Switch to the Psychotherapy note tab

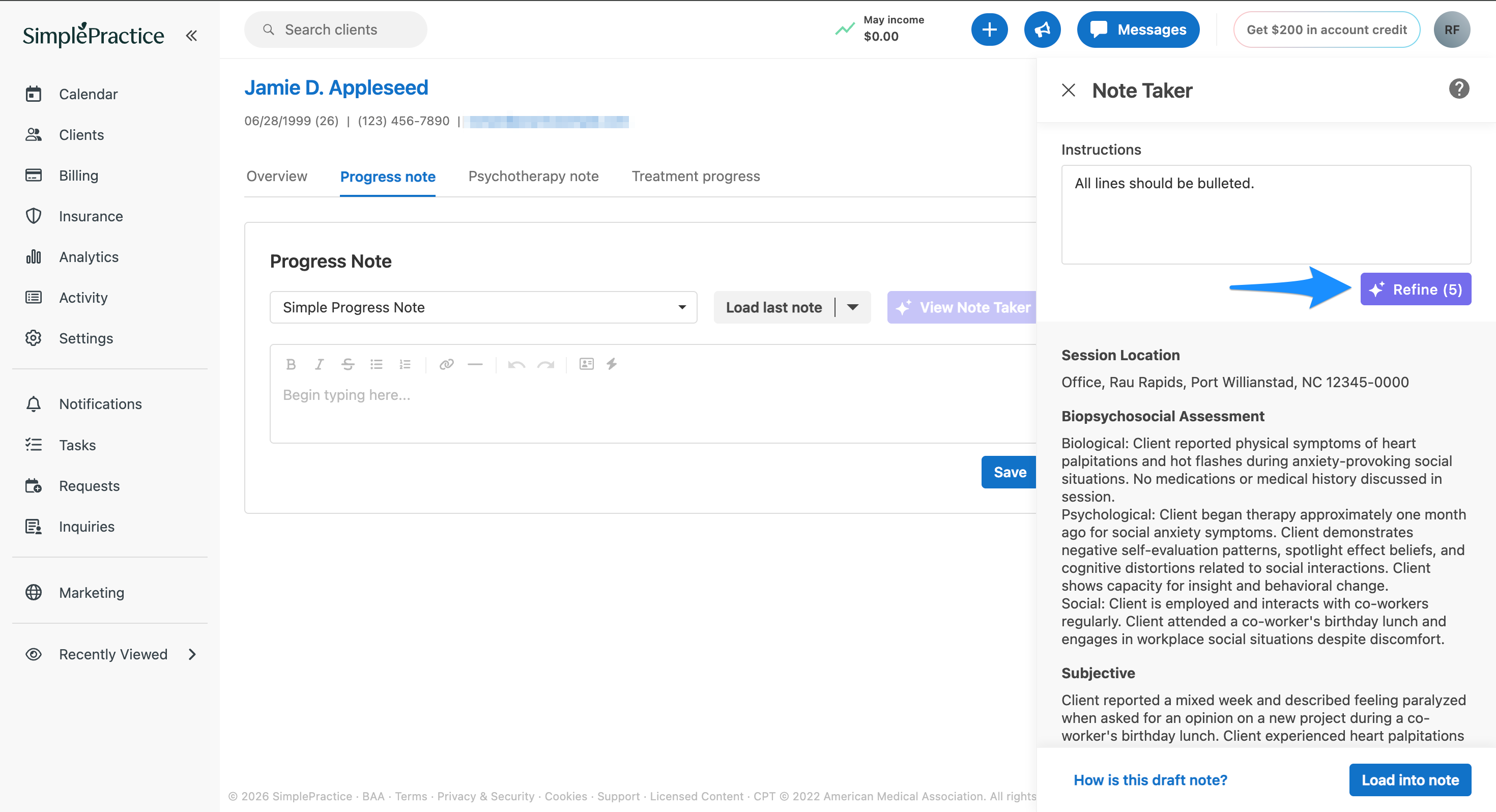coord(533,176)
